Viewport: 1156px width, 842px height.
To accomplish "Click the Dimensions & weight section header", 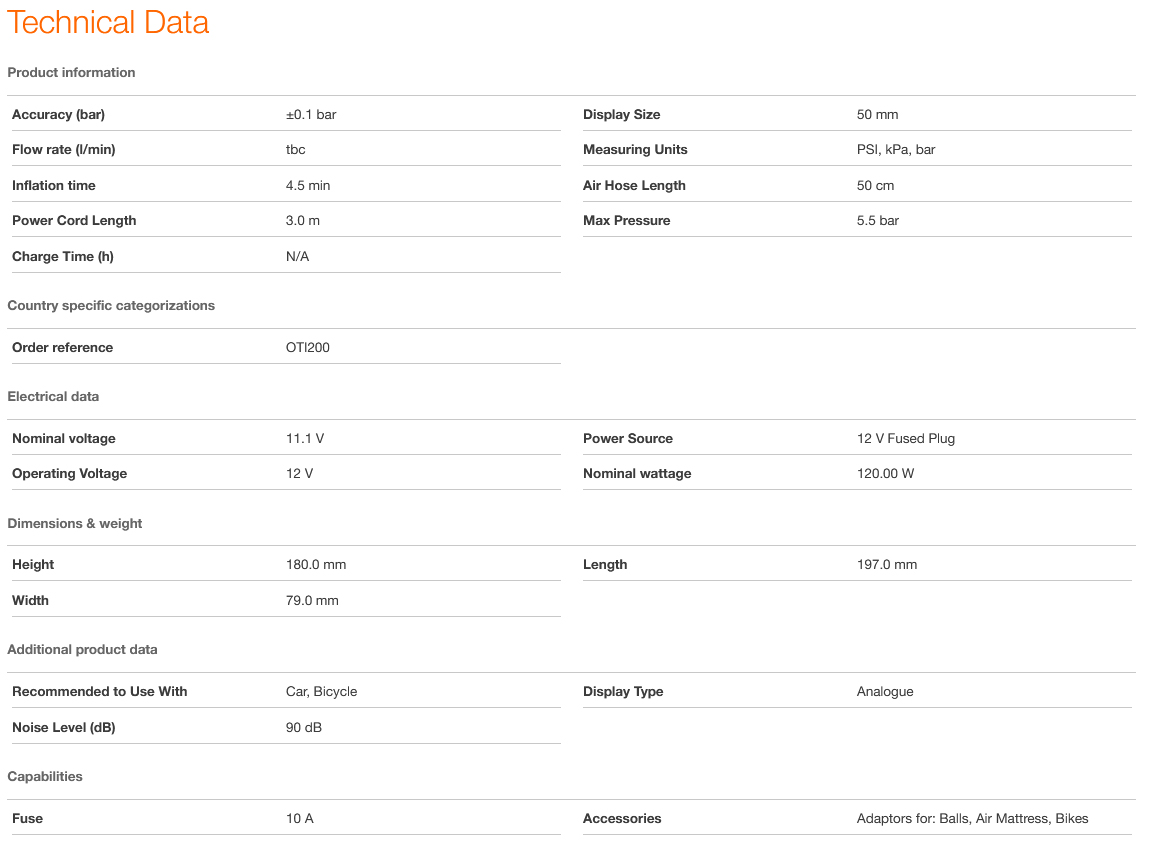I will pyautogui.click(x=75, y=524).
